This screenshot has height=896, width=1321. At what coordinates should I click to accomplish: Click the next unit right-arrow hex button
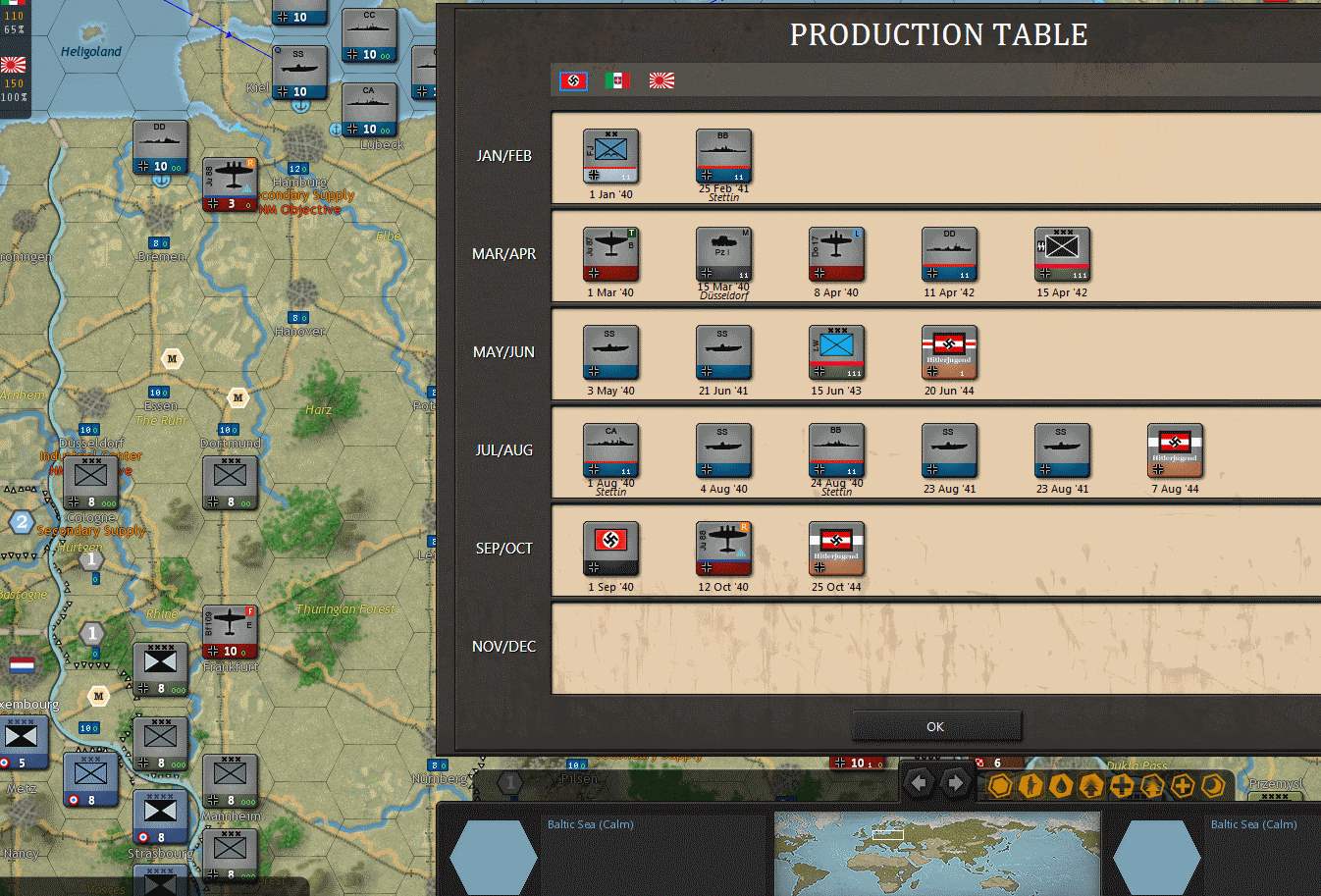[x=954, y=783]
